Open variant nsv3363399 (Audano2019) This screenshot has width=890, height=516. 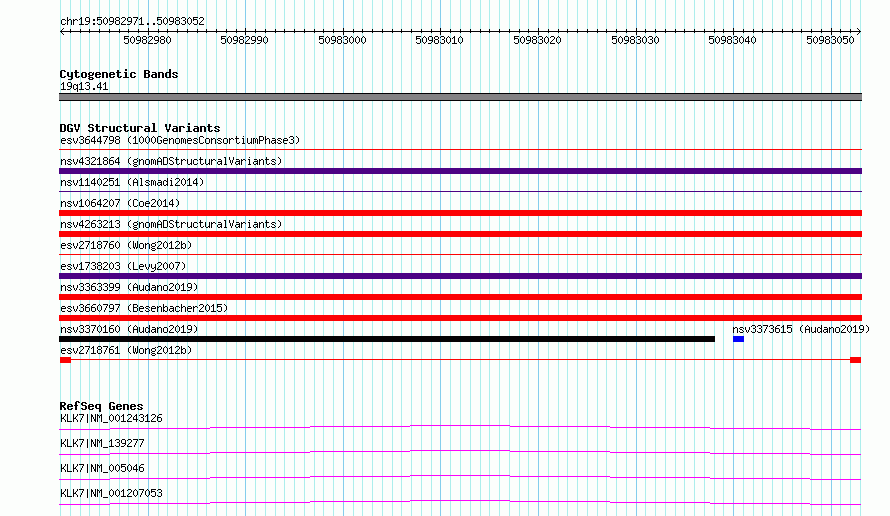[129, 287]
